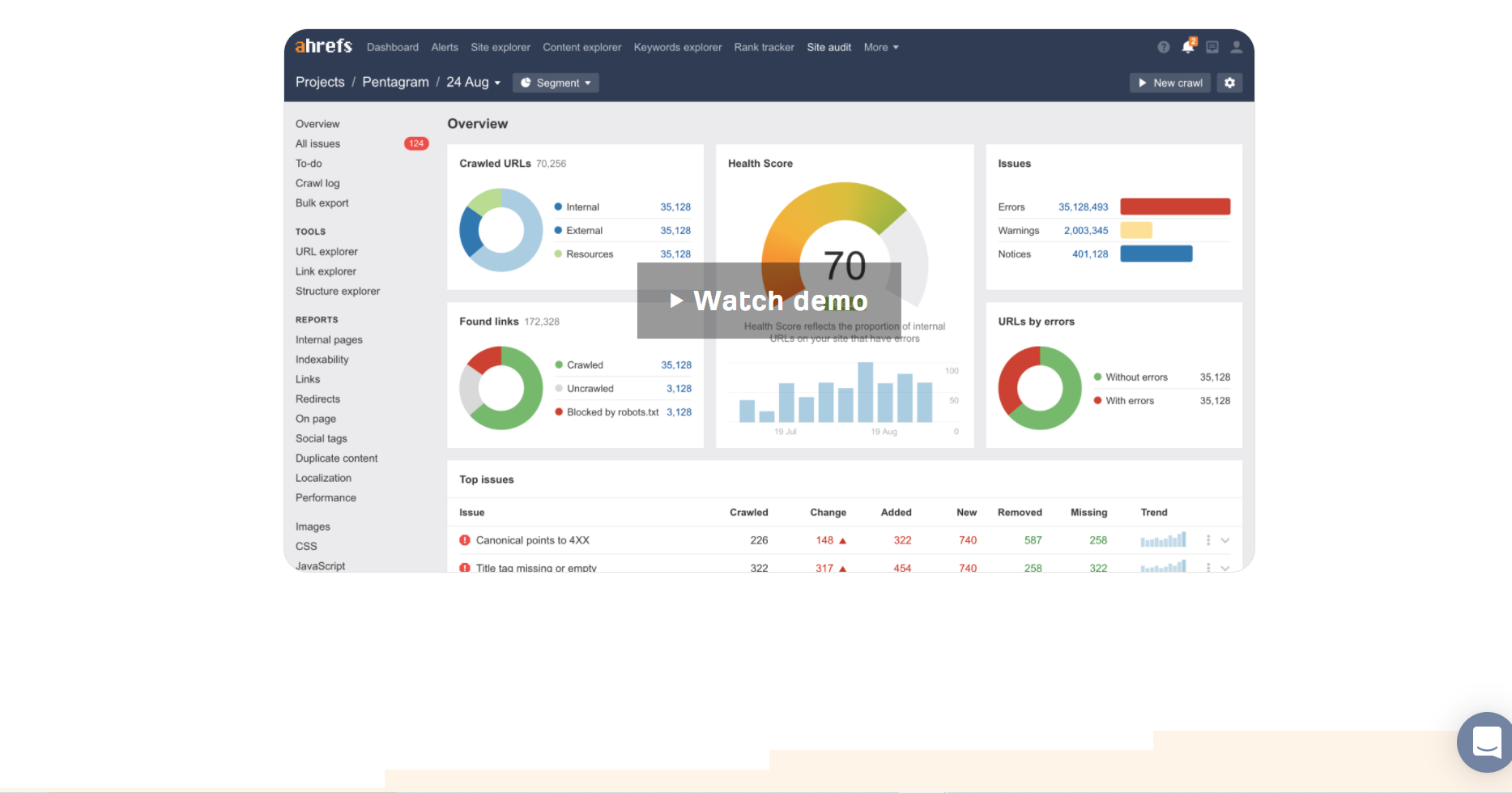The width and height of the screenshot is (1512, 793).
Task: Expand the Canonical points to 4XX row
Action: tap(1225, 540)
